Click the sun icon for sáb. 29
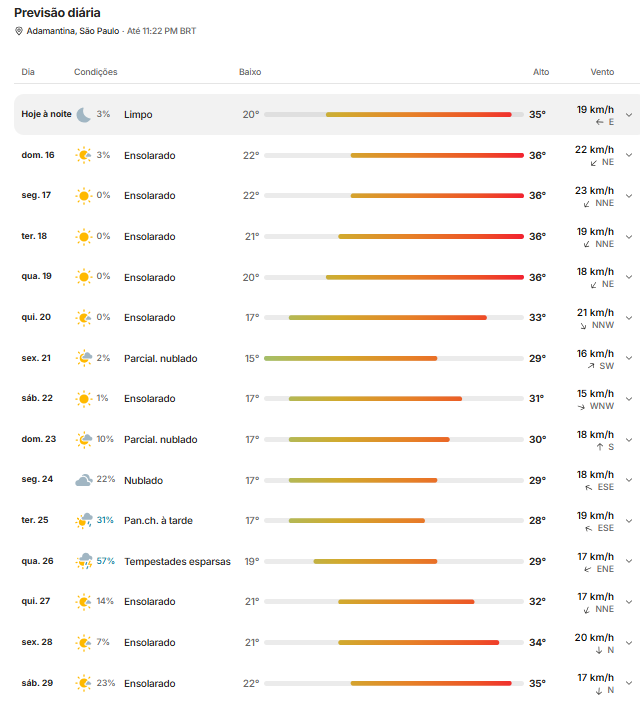The image size is (640, 706). [83, 683]
